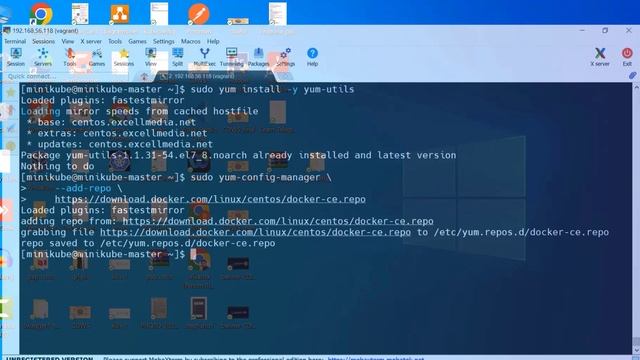Open the Settings menu

tap(164, 41)
